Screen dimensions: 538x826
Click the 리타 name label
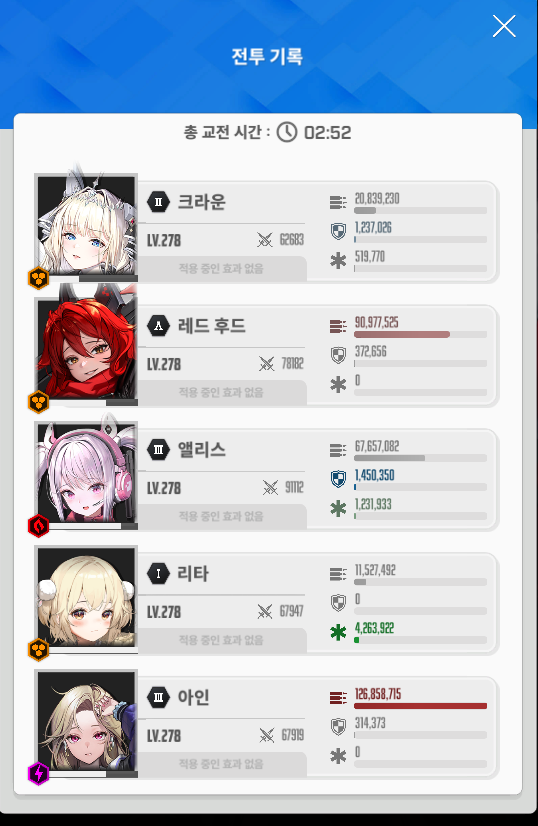(193, 573)
